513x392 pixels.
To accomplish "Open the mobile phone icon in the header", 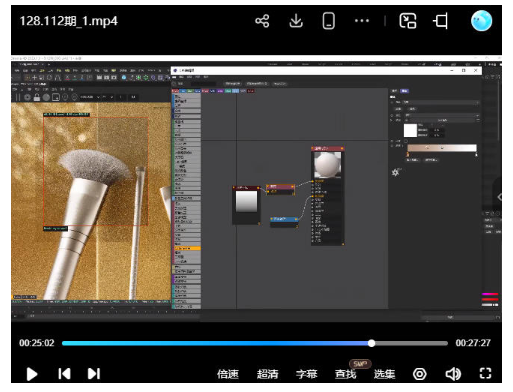I will point(328,21).
